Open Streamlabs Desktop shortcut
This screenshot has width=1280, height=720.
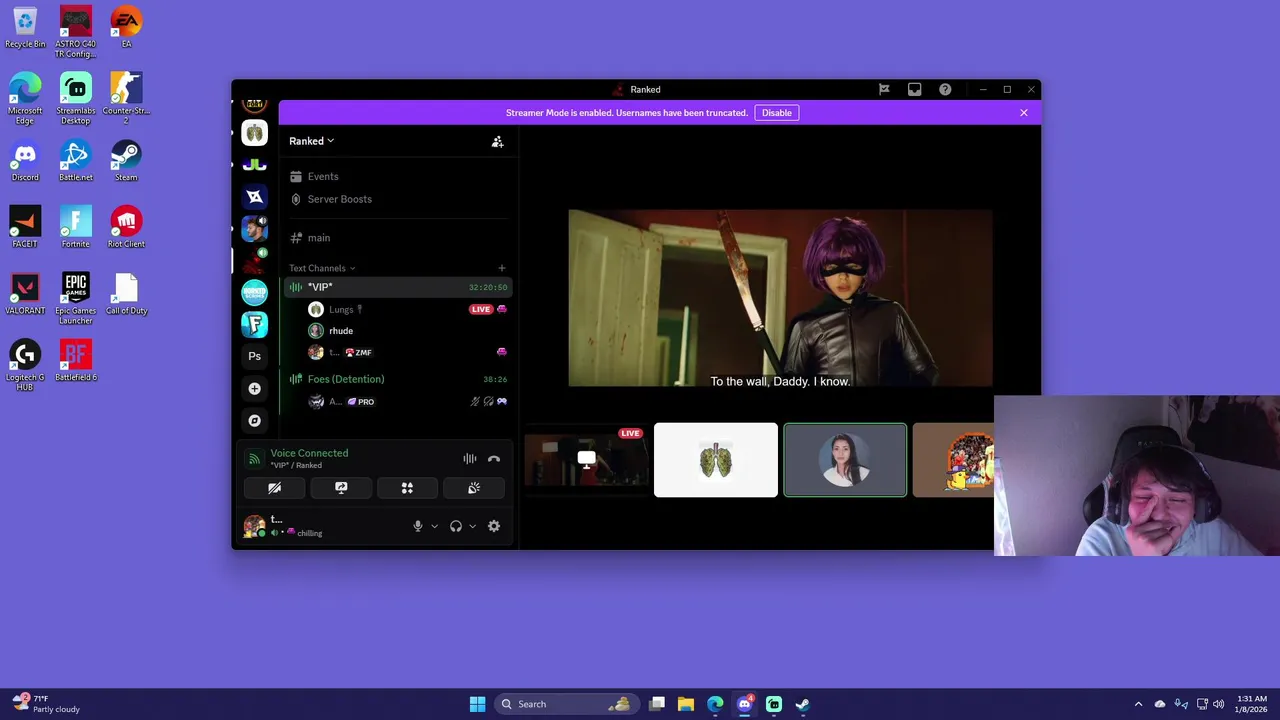pos(76,98)
